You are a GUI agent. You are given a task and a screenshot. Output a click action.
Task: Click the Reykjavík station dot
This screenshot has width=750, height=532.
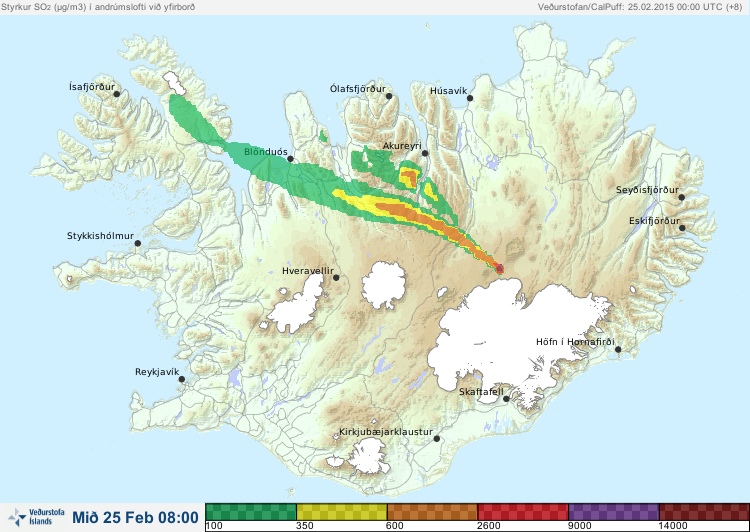coord(182,379)
